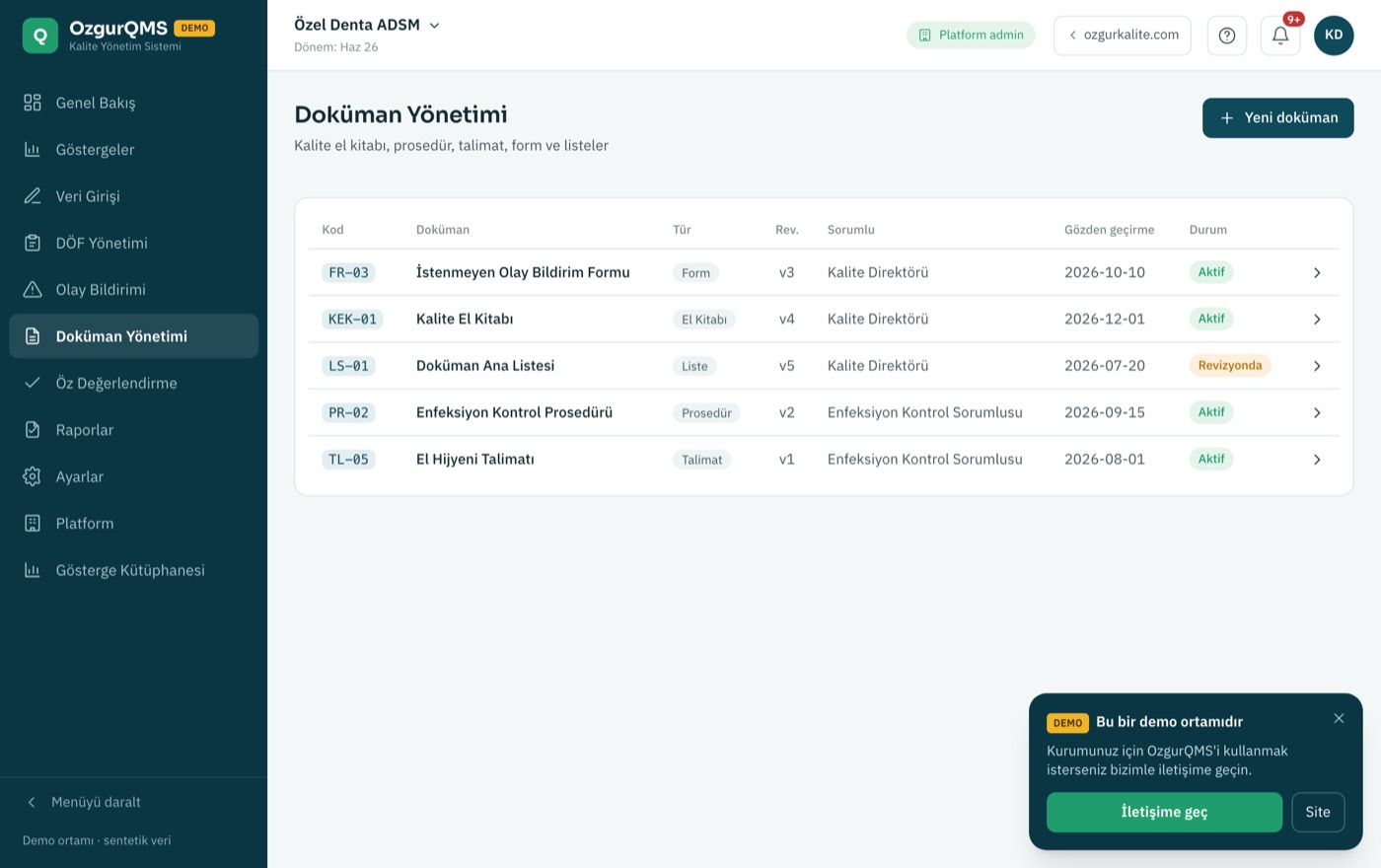Open Gösterge Kütüphanesi menu item
Image resolution: width=1381 pixels, height=868 pixels.
(x=133, y=570)
